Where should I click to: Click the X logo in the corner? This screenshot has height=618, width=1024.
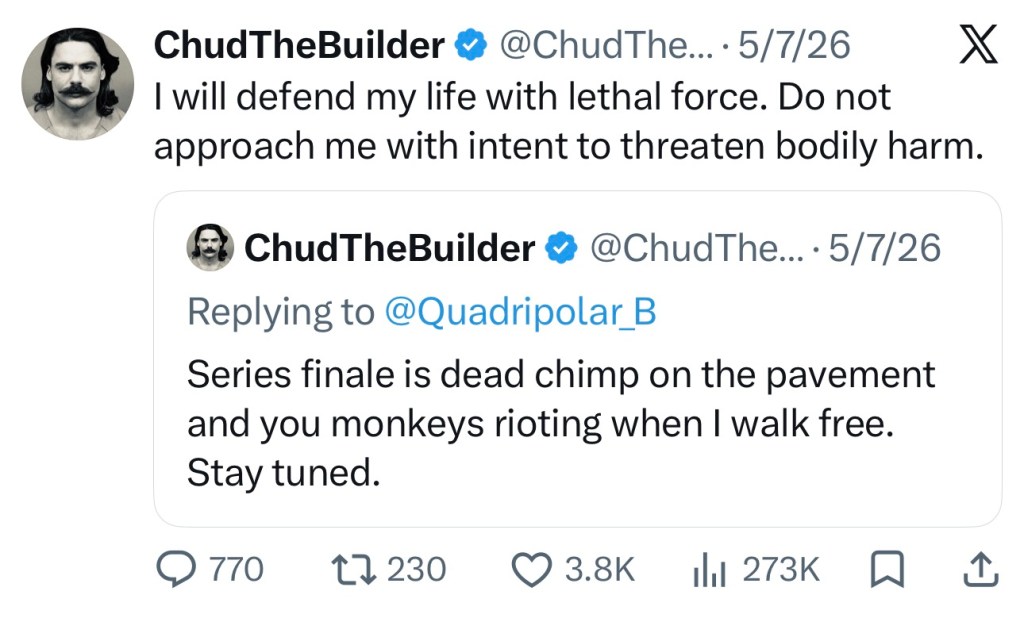coord(978,44)
